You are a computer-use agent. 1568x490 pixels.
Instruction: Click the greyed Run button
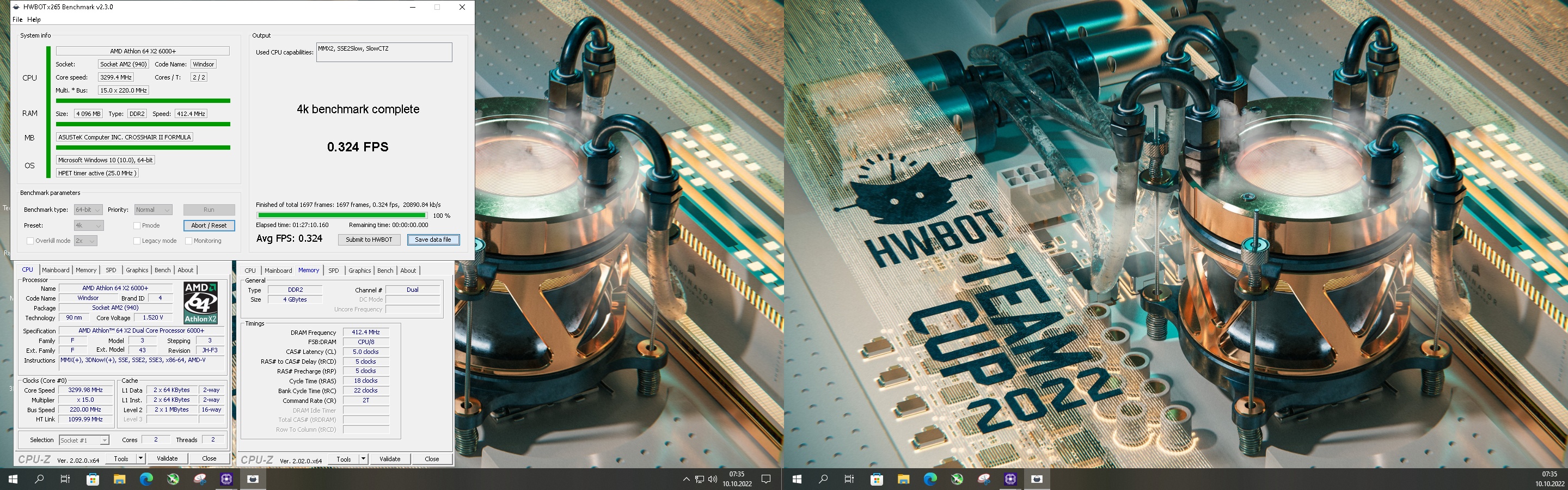point(209,210)
